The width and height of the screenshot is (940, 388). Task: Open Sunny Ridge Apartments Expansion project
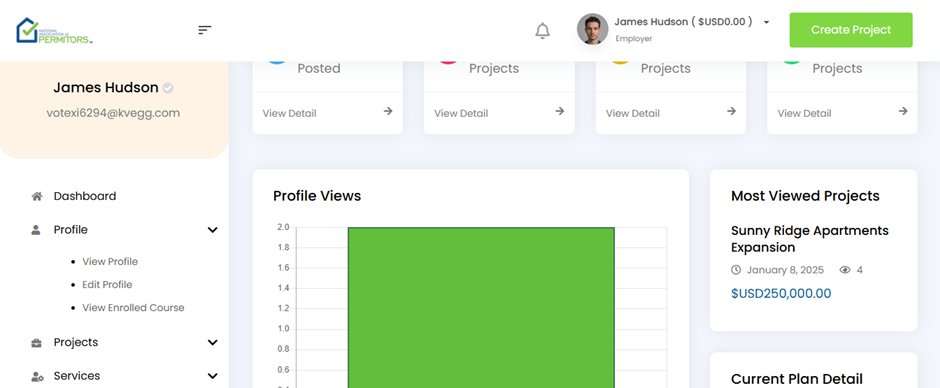click(x=809, y=239)
